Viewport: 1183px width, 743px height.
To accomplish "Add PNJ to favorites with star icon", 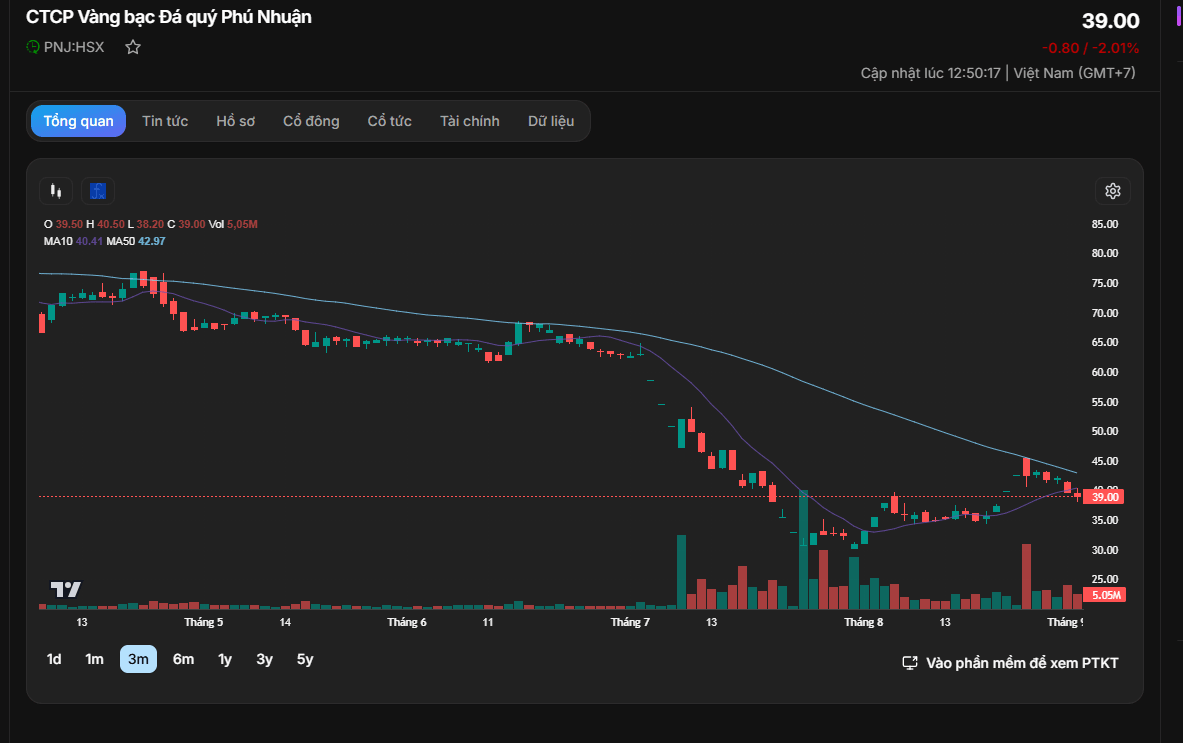I will [133, 48].
